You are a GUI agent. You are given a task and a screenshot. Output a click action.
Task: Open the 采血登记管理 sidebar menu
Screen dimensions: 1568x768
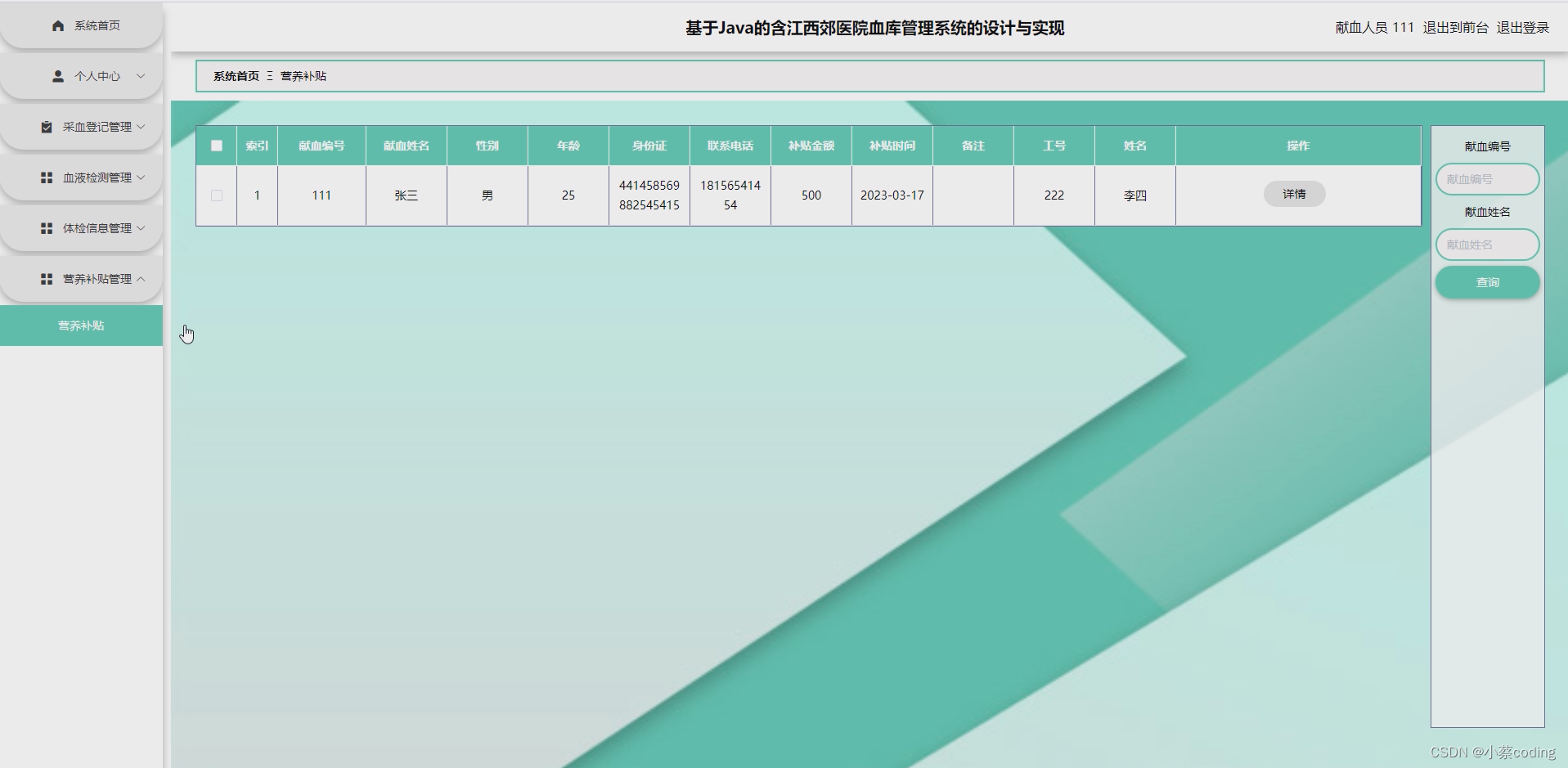pyautogui.click(x=81, y=127)
